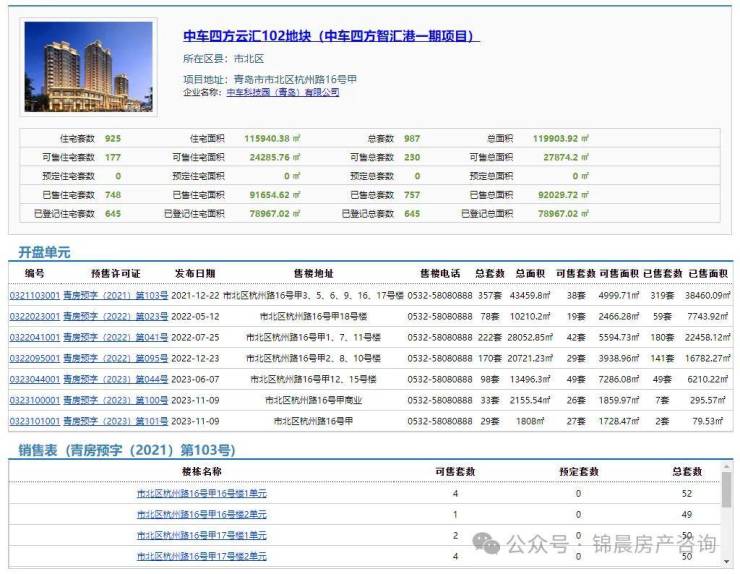Select permit 青房预字（2022）第041号
The image size is (740, 574).
[x=115, y=338]
